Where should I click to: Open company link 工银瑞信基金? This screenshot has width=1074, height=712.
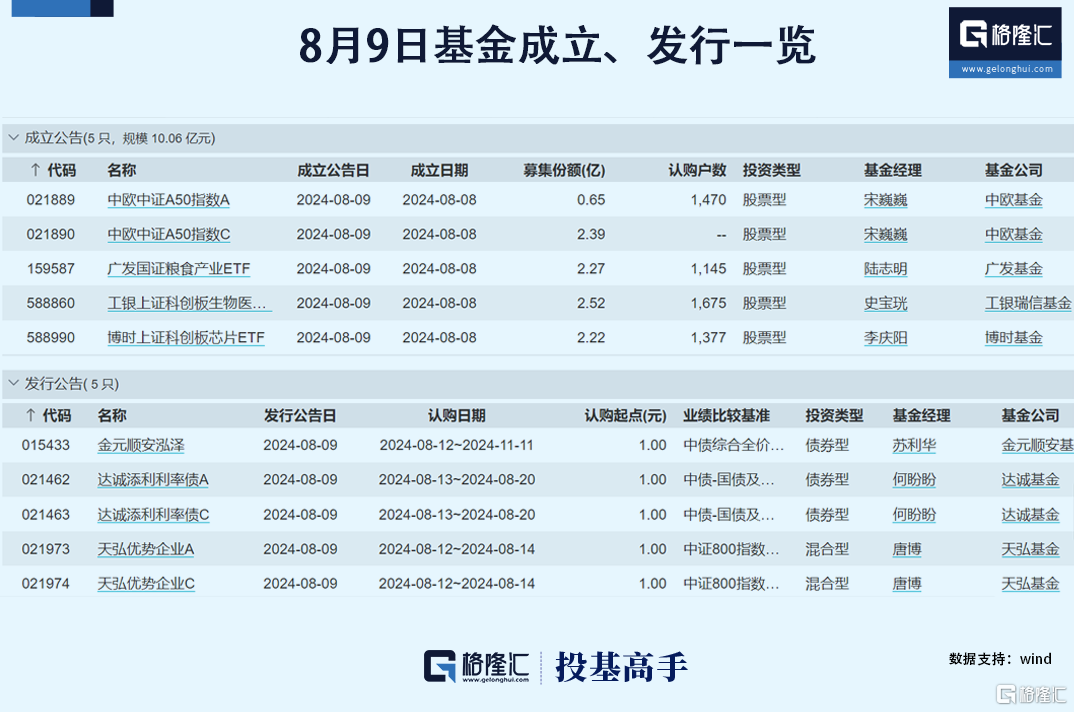1028,303
